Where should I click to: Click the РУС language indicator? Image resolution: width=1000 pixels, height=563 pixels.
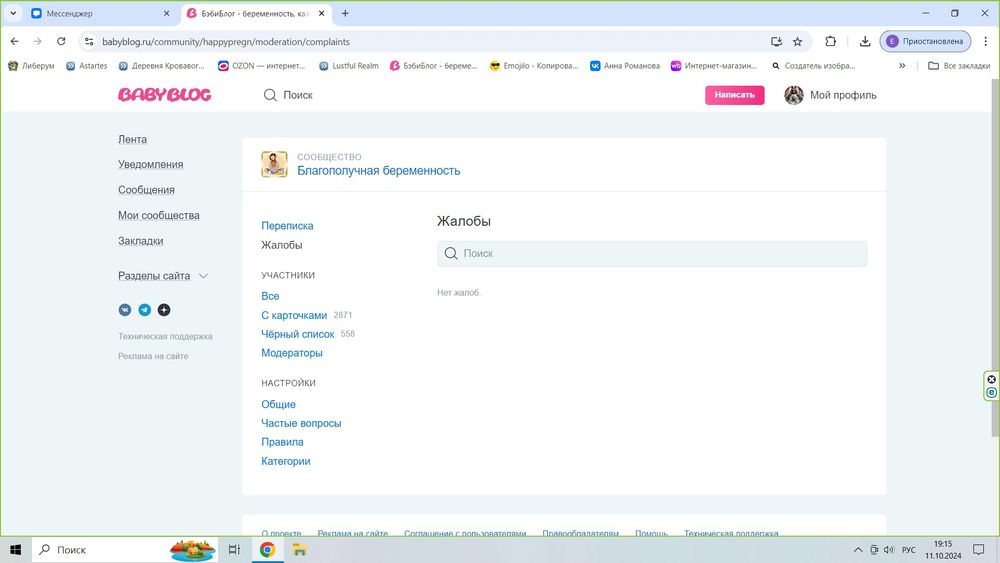(x=909, y=550)
